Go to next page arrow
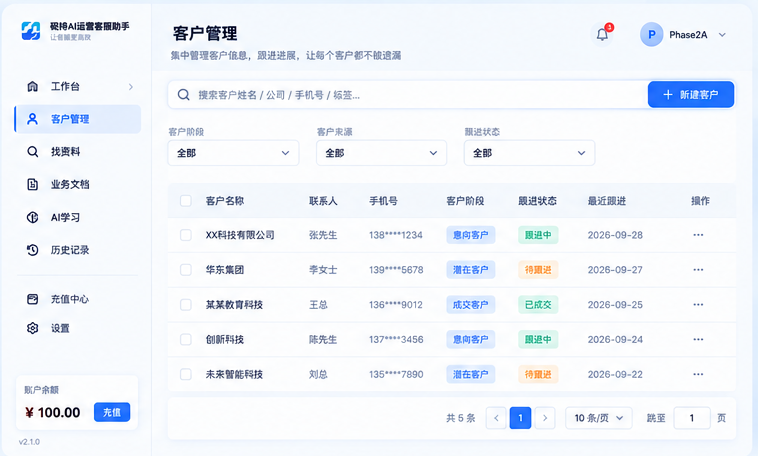758x456 pixels. pos(545,418)
